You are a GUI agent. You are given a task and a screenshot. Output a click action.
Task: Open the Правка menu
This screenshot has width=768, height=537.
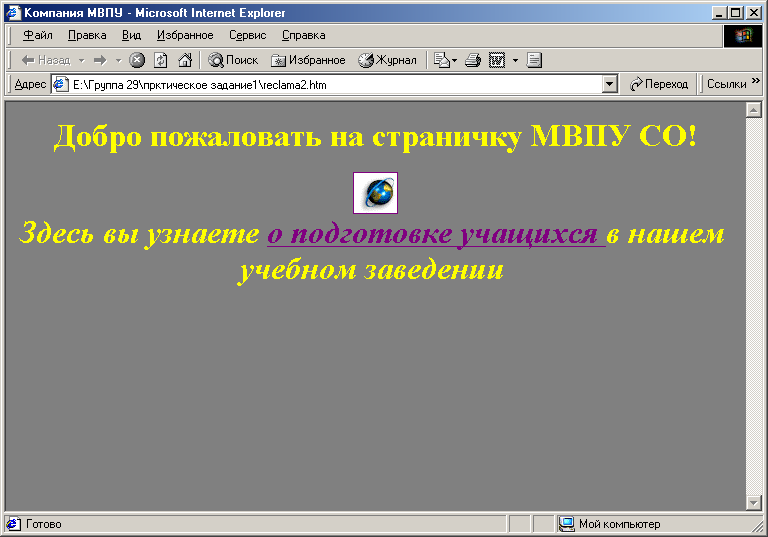[87, 35]
